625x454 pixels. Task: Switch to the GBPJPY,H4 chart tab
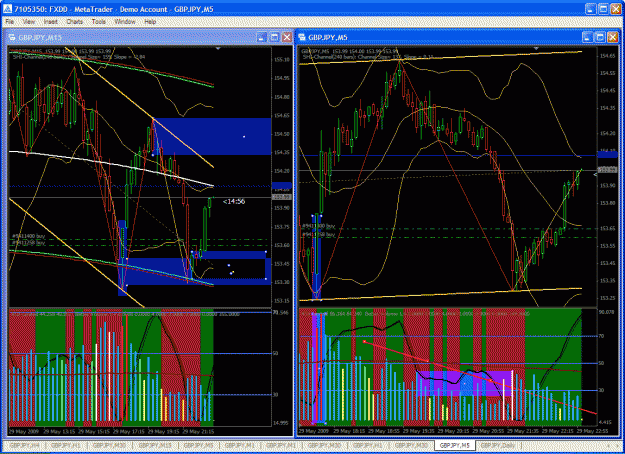pyautogui.click(x=24, y=445)
